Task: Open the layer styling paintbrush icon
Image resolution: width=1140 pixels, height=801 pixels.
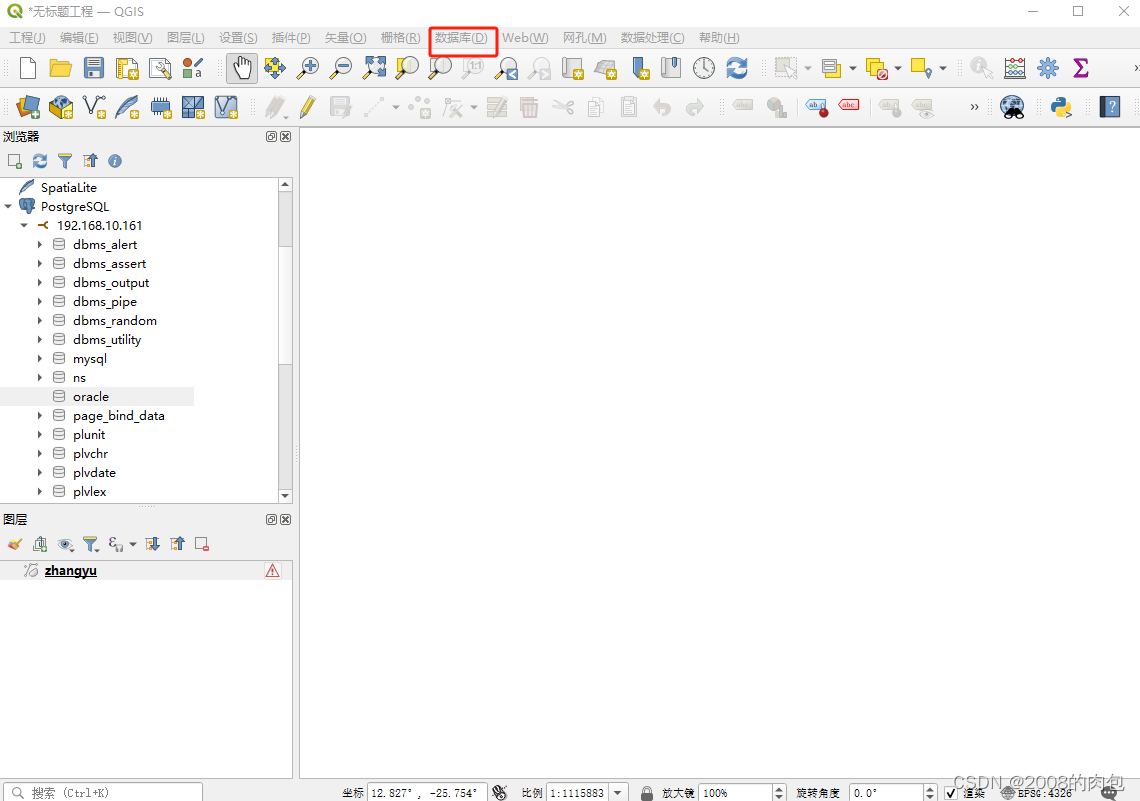Action: (15, 544)
